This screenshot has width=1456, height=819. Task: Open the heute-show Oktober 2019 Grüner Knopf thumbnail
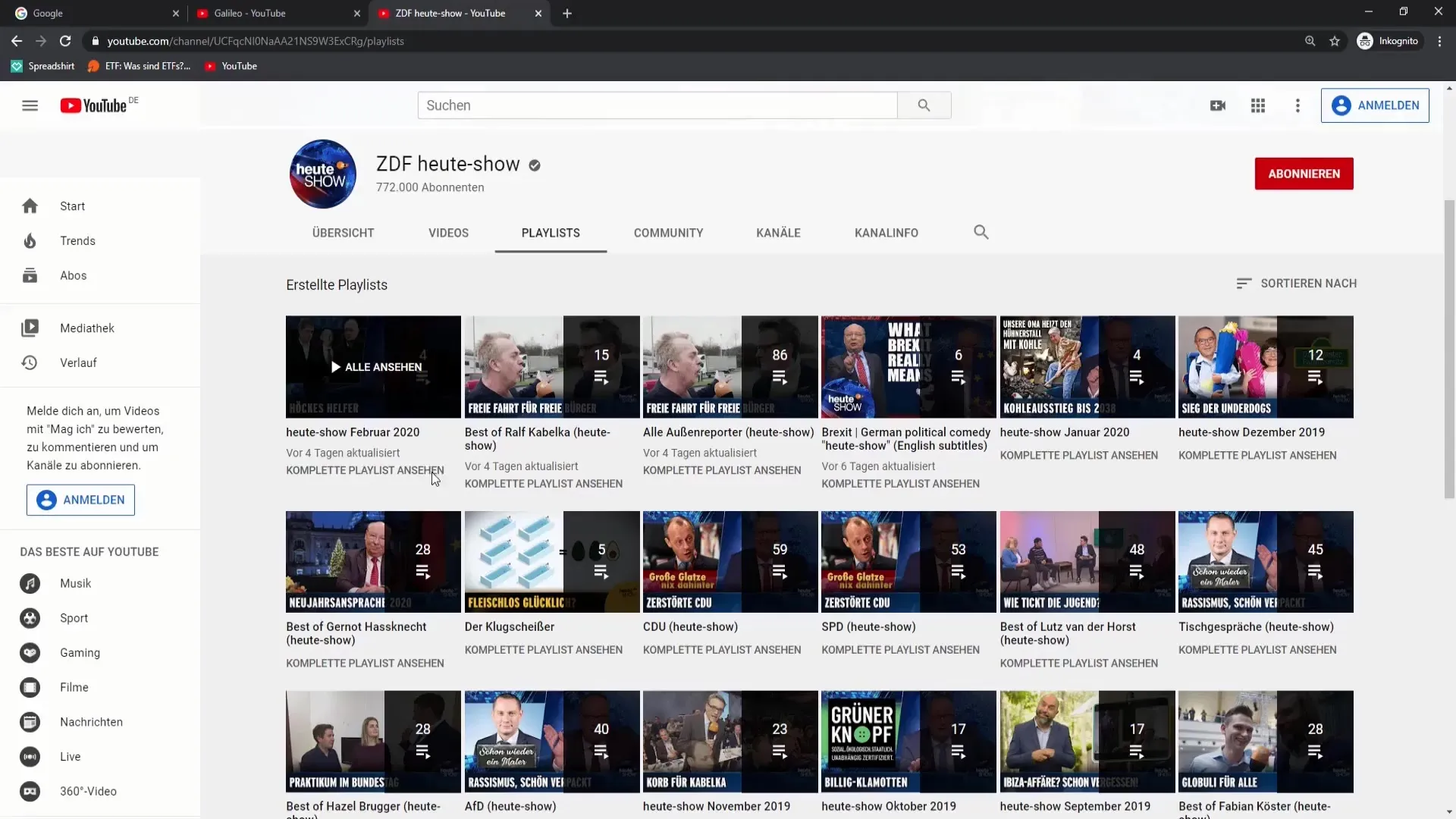(908, 742)
